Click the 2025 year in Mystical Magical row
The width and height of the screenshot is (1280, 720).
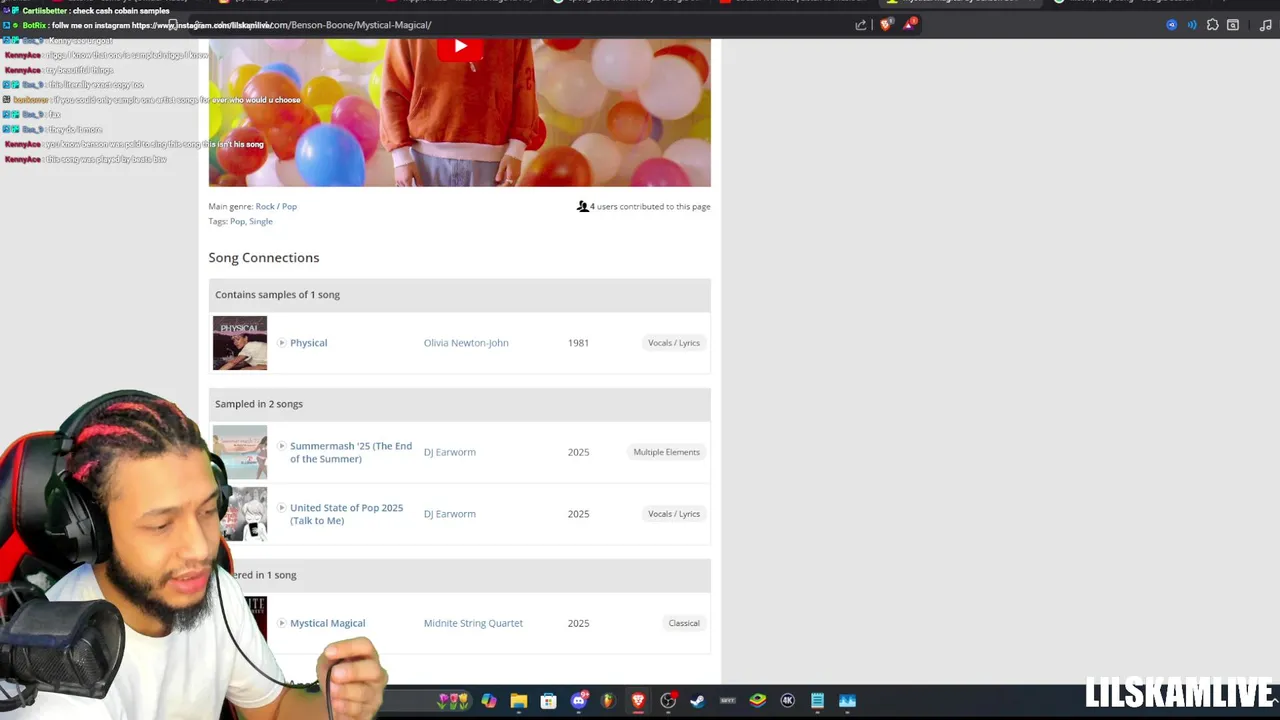578,623
